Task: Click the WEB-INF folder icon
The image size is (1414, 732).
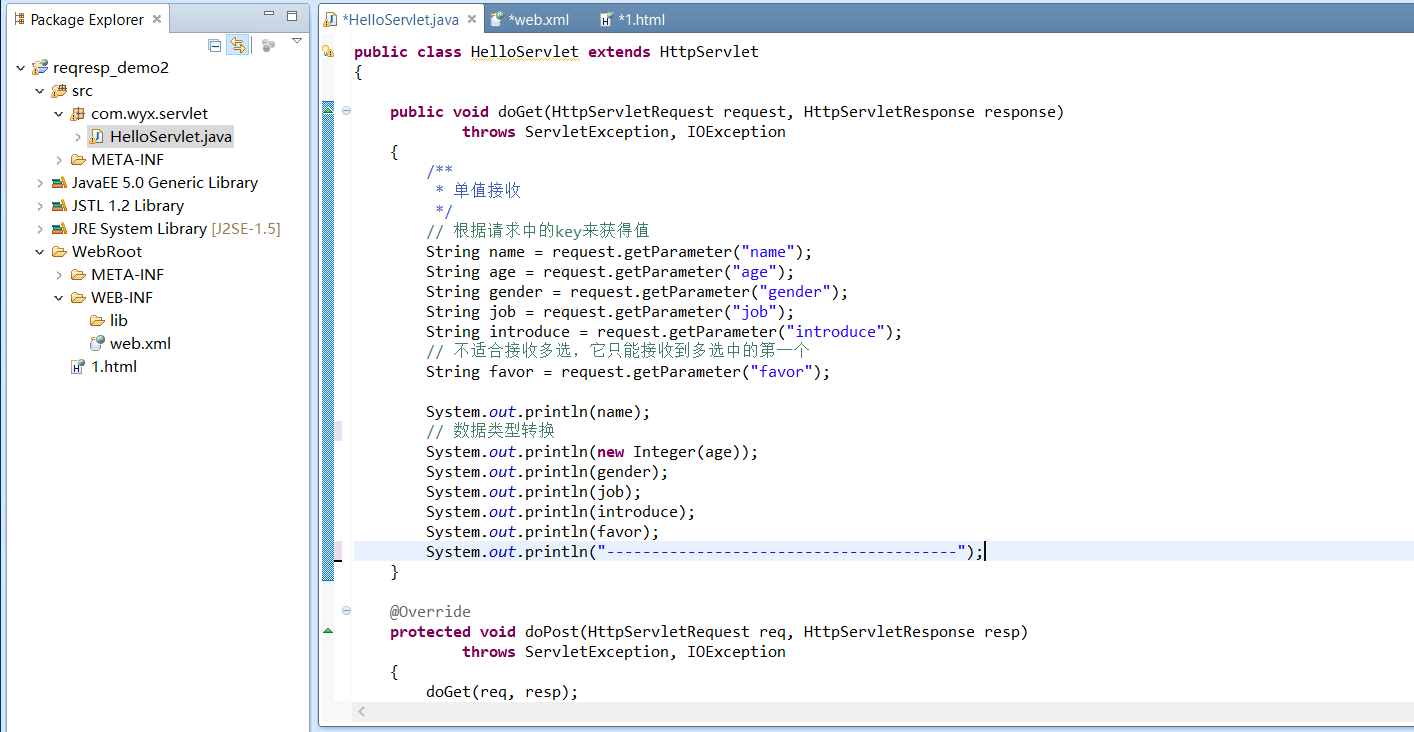Action: click(78, 298)
